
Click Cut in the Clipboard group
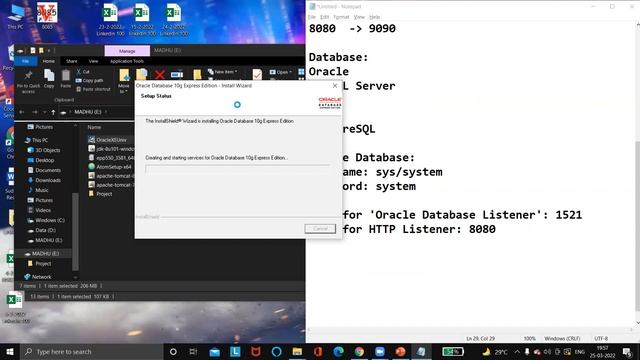[x=83, y=72]
